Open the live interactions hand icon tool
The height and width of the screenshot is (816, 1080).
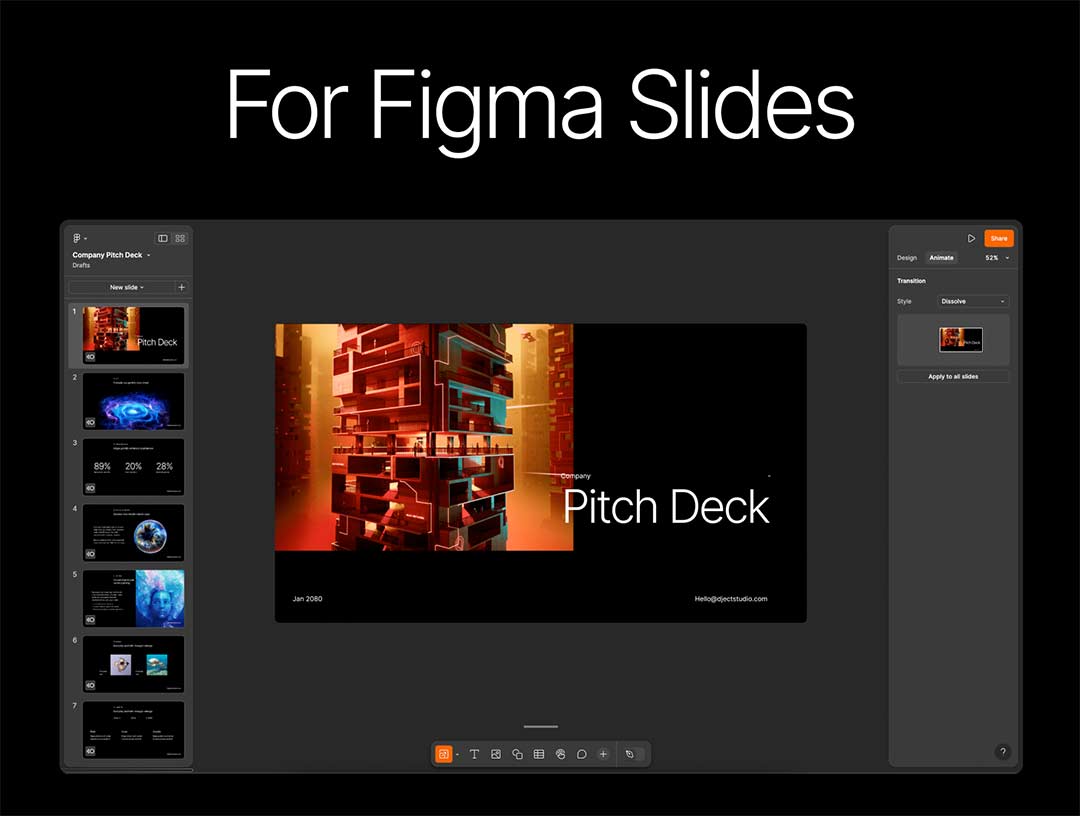(560, 754)
